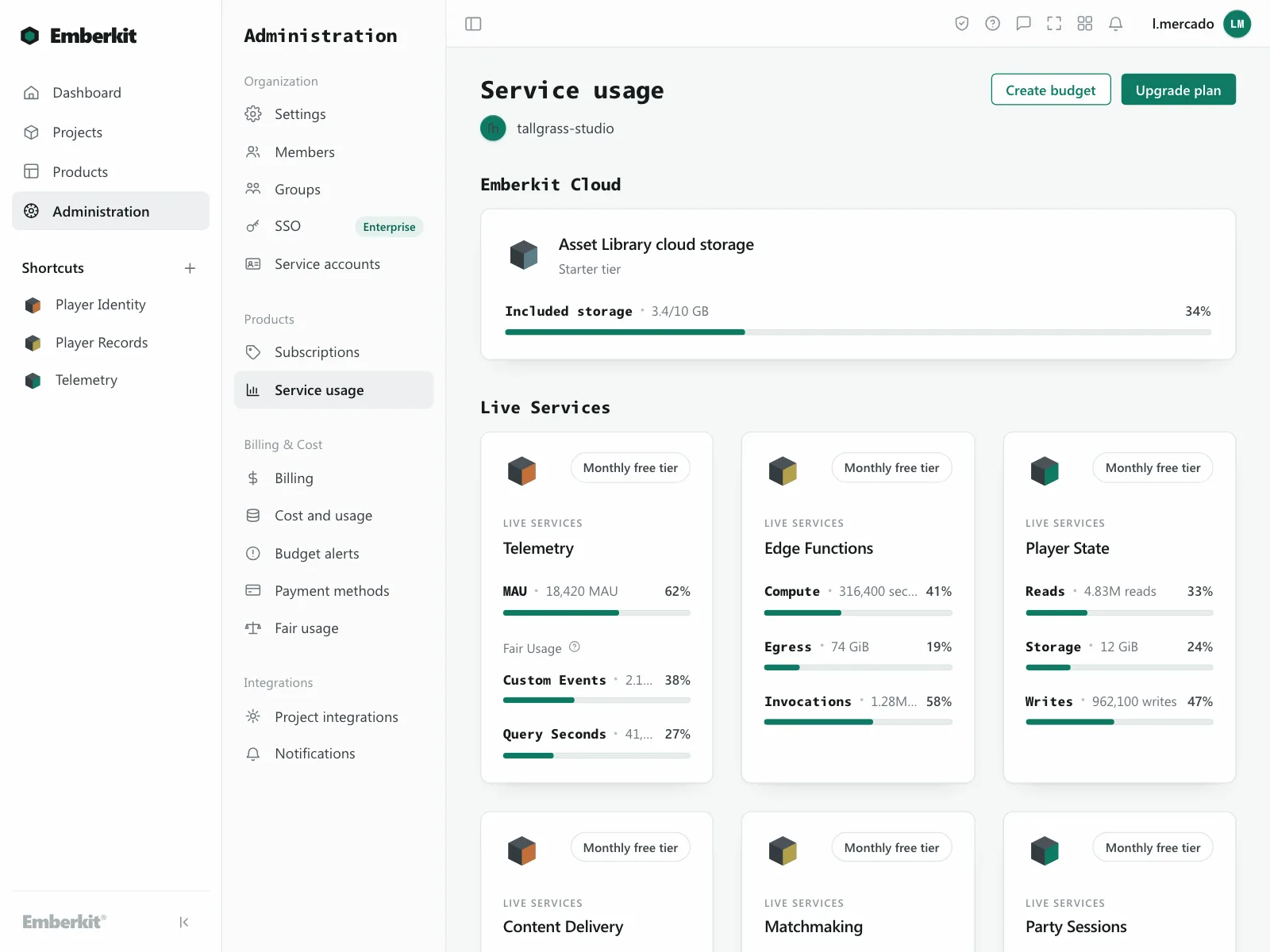Navigate to Projects
1270x952 pixels.
(x=110, y=132)
